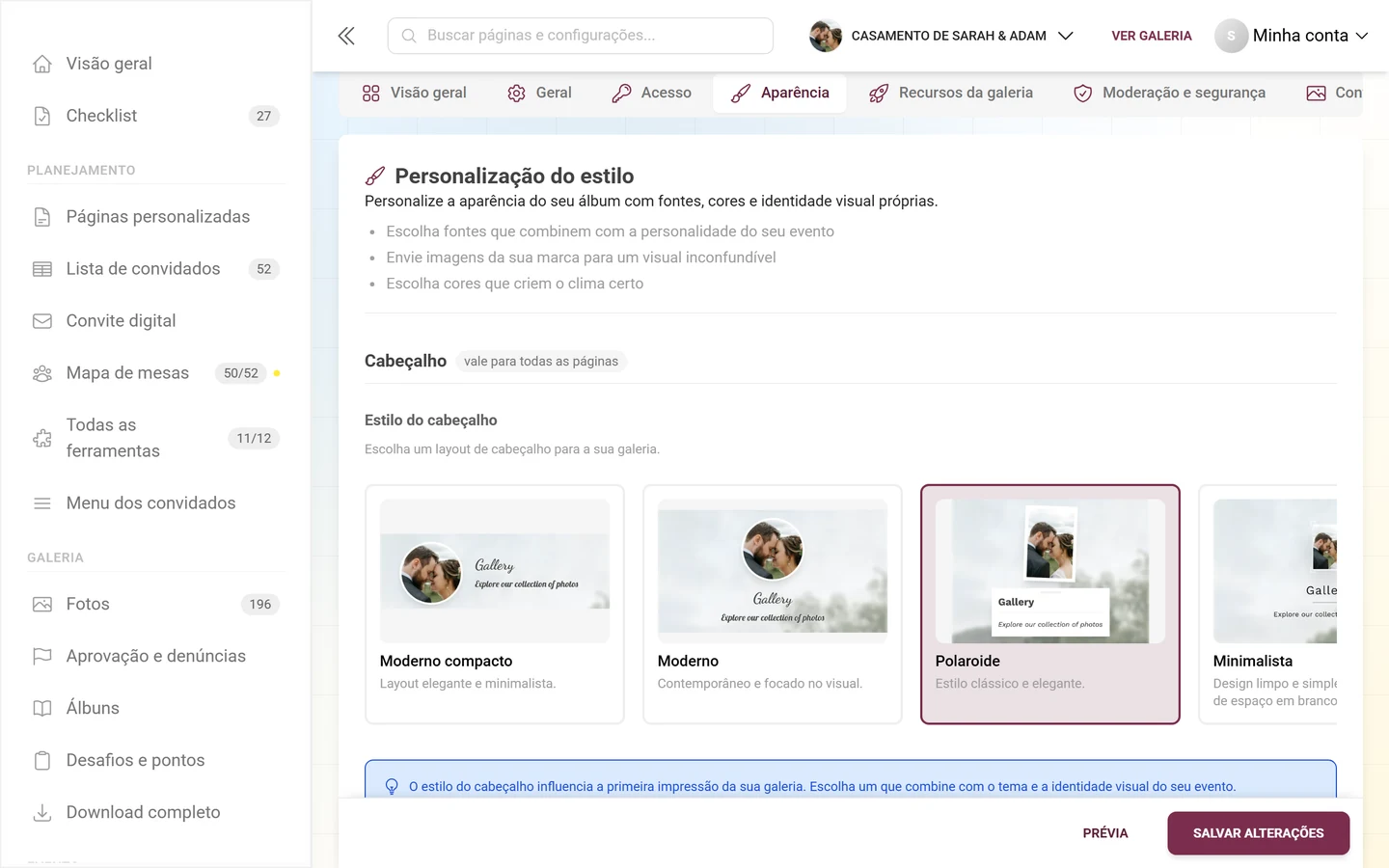Click the Checklist count badge 27

264,116
